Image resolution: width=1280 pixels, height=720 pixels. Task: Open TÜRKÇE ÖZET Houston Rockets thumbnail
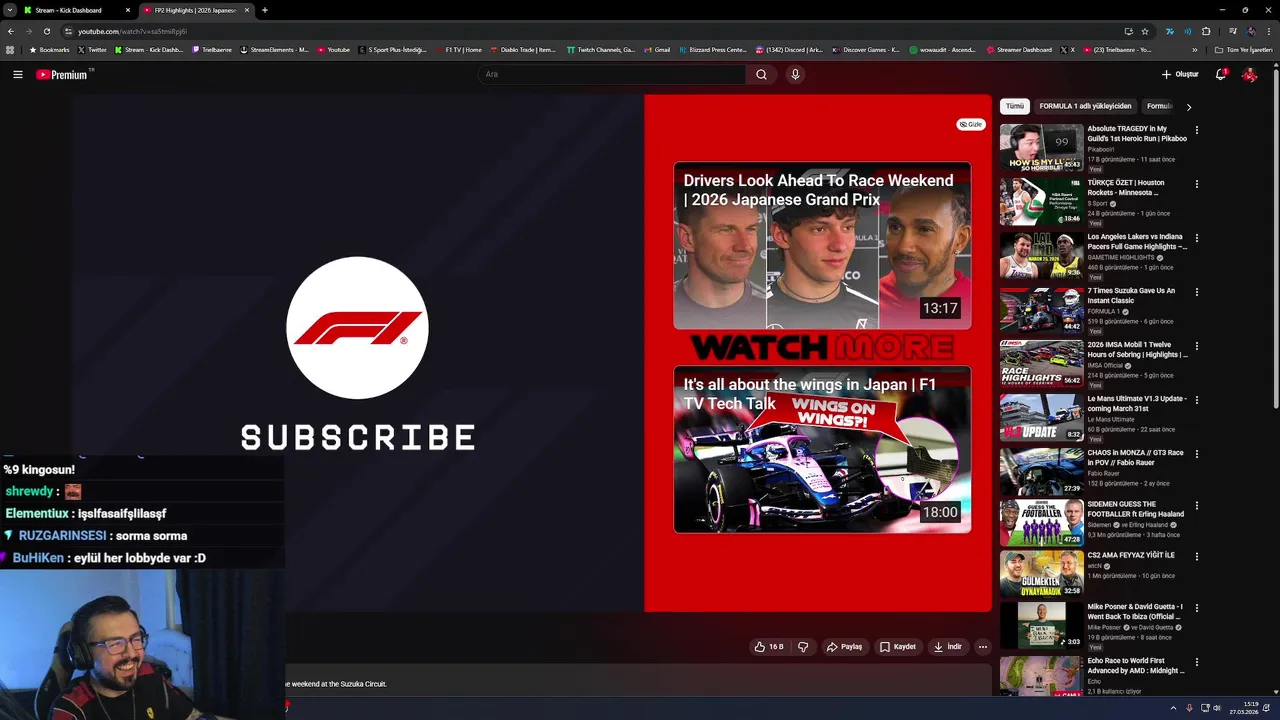coord(1041,202)
